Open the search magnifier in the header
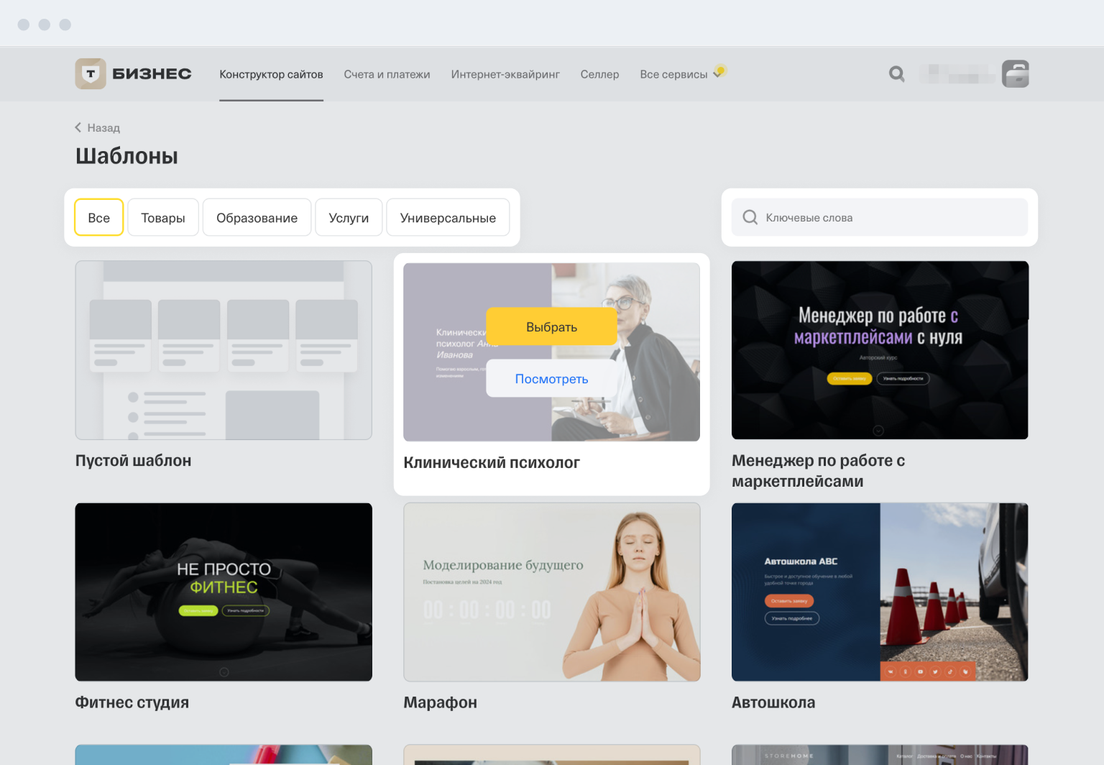Viewport: 1104px width, 765px height. [896, 74]
